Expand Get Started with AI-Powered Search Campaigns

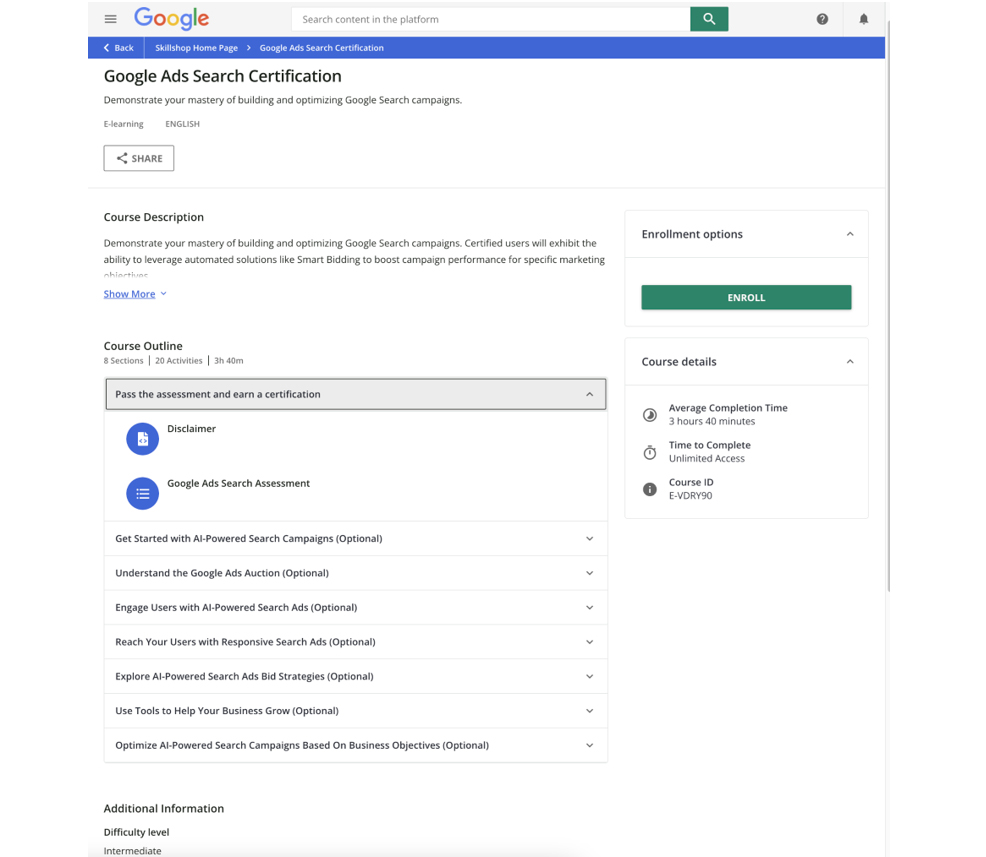click(x=356, y=539)
